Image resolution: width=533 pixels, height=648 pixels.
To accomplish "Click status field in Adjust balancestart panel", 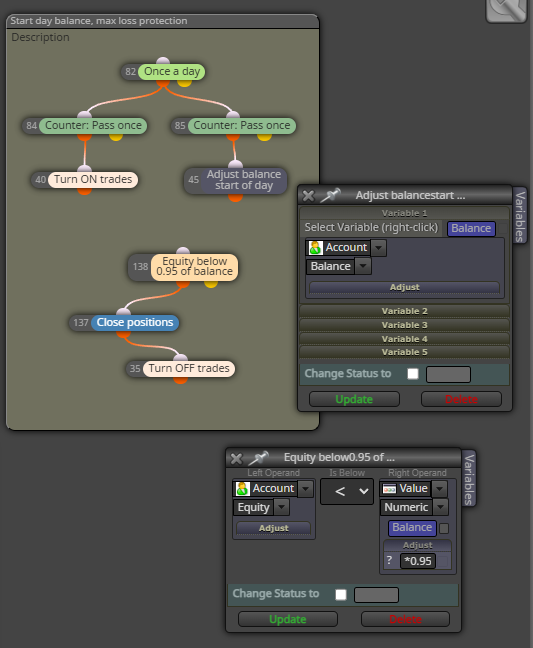I will [448, 374].
